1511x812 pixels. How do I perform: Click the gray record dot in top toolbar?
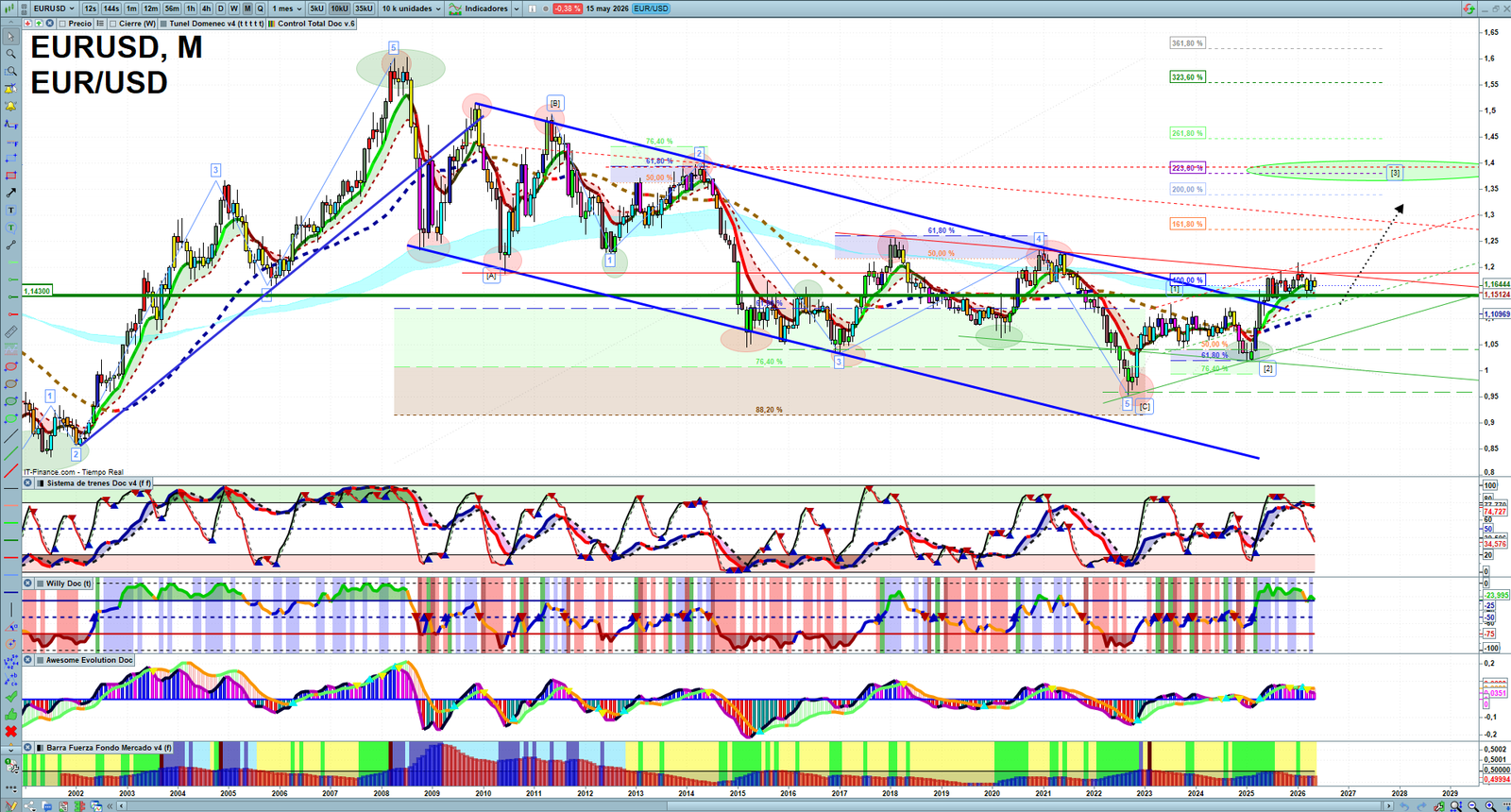(x=545, y=8)
